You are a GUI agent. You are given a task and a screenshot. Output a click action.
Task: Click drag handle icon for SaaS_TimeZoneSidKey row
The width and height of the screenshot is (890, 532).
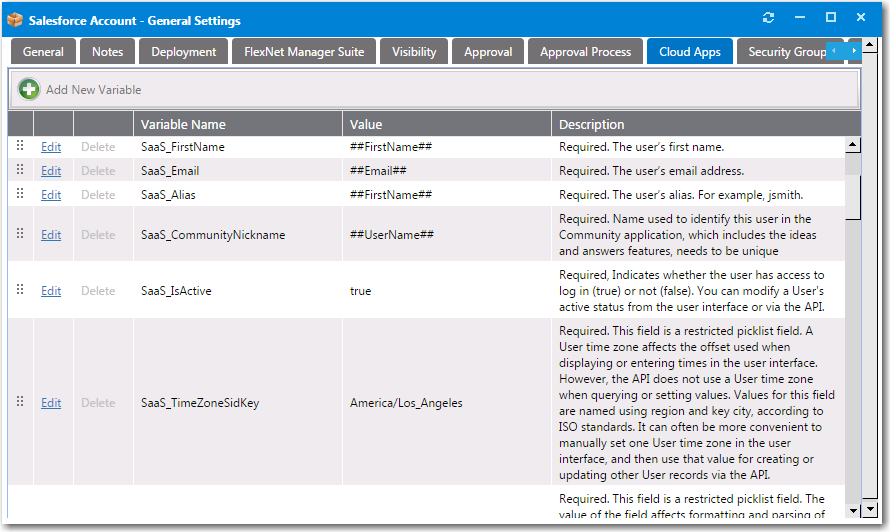[x=20, y=402]
